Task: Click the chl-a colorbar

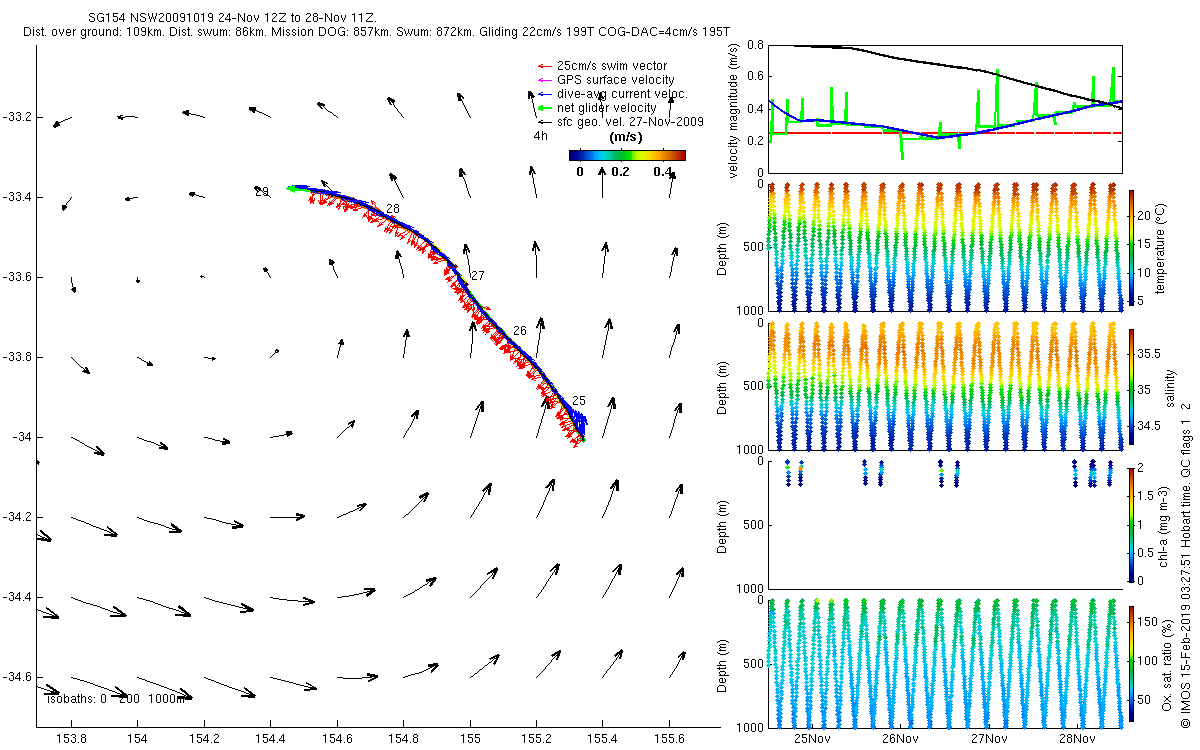Action: (1131, 524)
